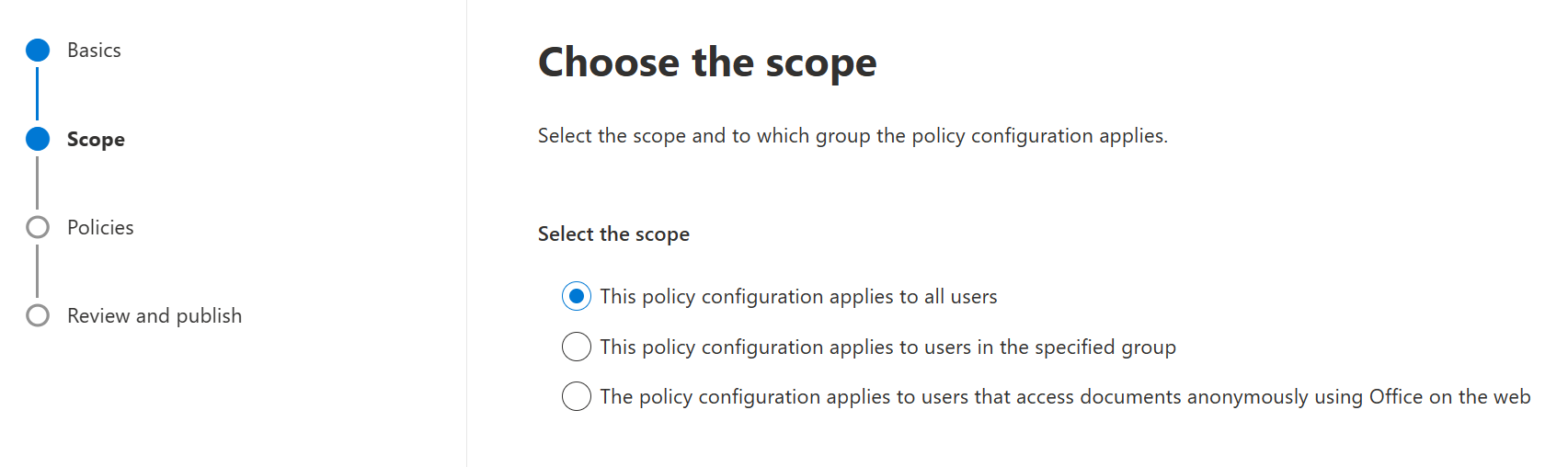Click the scope description sentence under the heading
The image size is (1568, 467).
point(853,136)
